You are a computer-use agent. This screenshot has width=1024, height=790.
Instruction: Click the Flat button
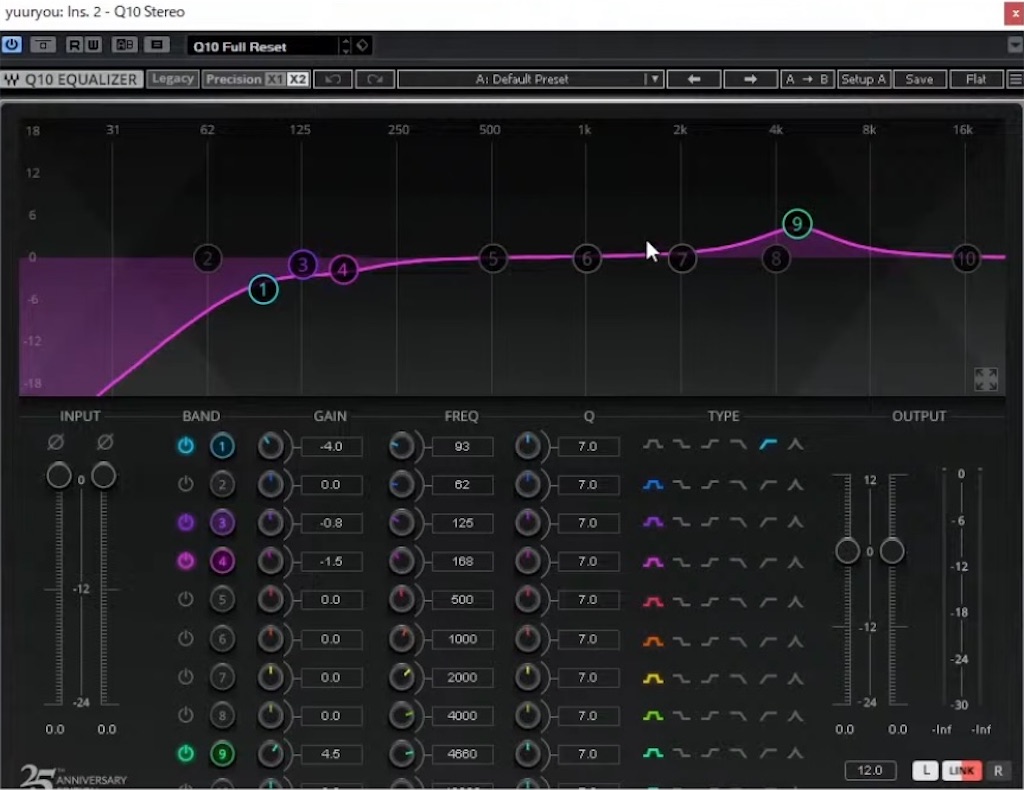[x=976, y=79]
